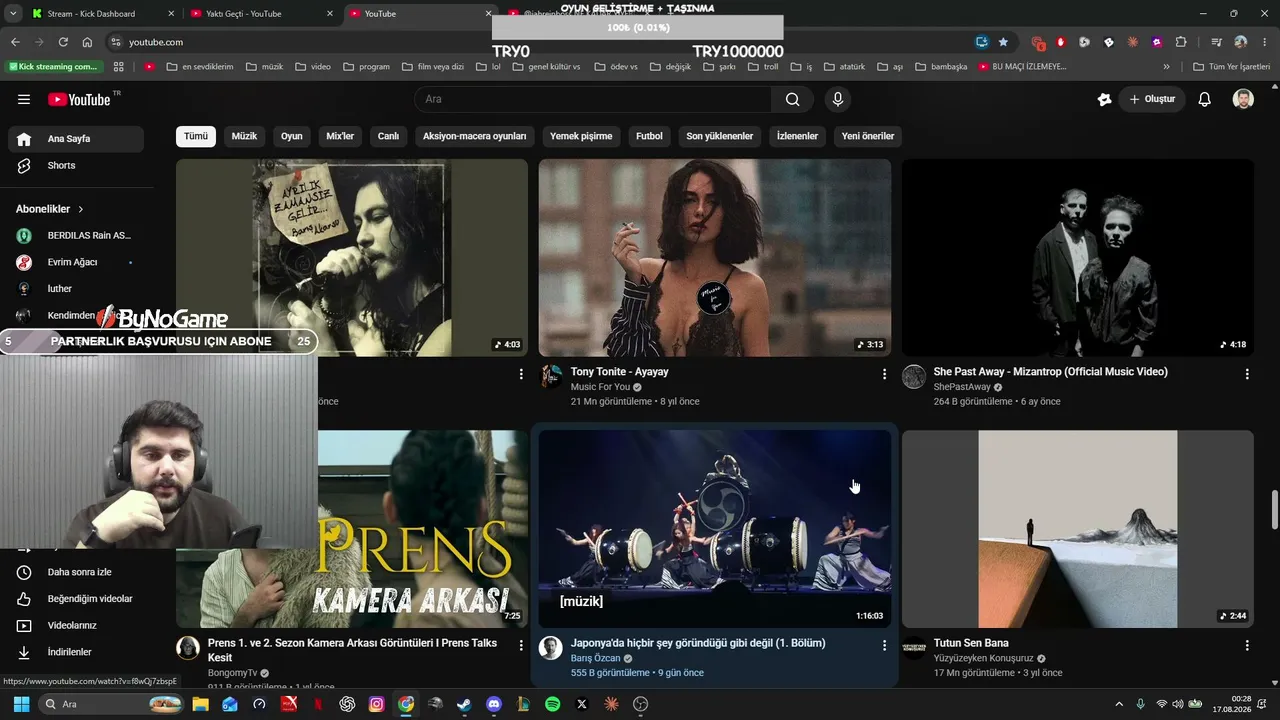Viewport: 1280px width, 720px height.
Task: Open the tab search dropdown arrow
Action: [13, 14]
